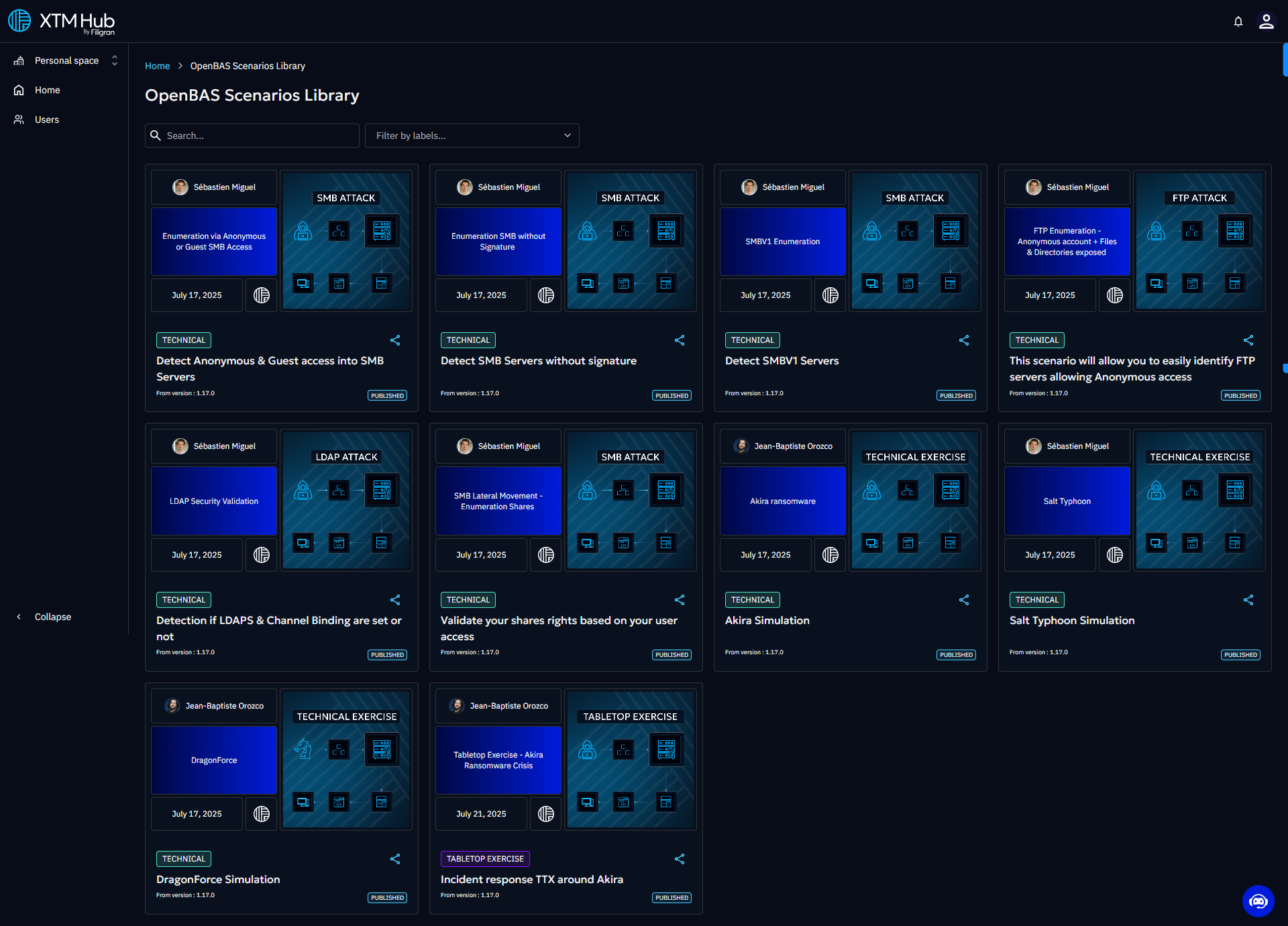1288x926 pixels.
Task: Open DragonForce Simulation scenario title
Action: pyautogui.click(x=218, y=879)
